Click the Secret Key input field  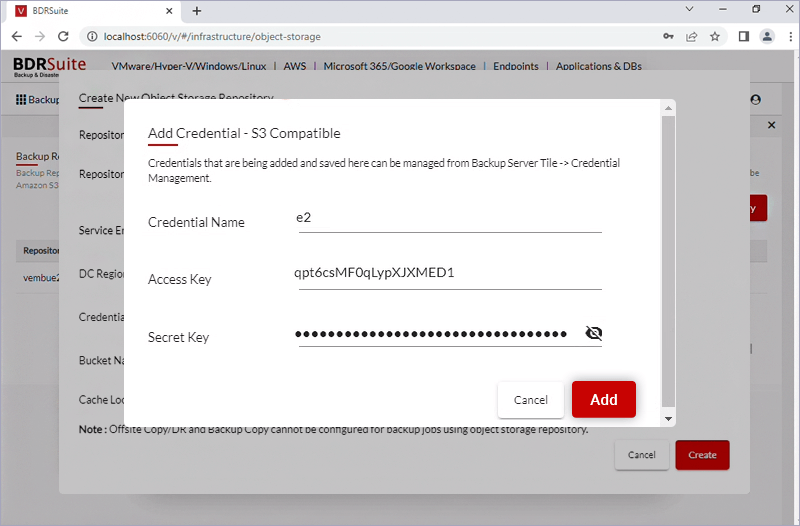tap(439, 334)
